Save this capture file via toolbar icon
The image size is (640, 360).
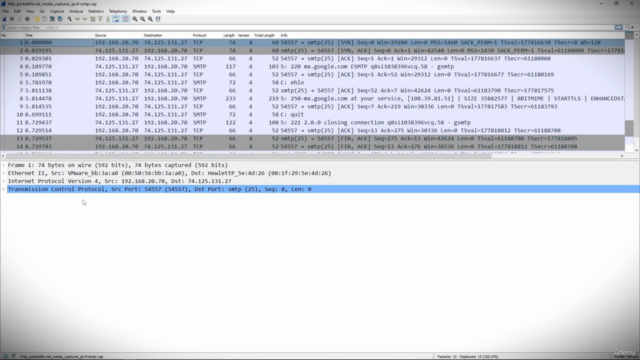tap(44, 19)
